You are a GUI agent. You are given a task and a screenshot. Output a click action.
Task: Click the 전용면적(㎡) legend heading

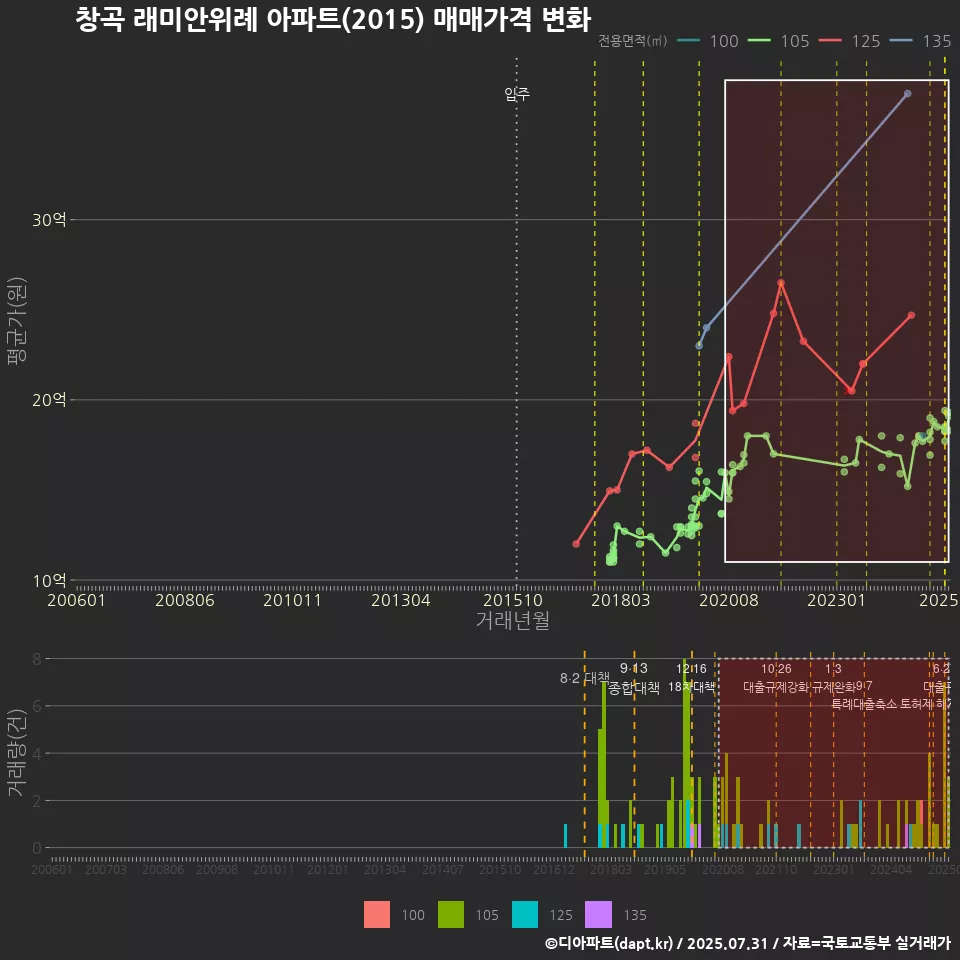tap(632, 41)
